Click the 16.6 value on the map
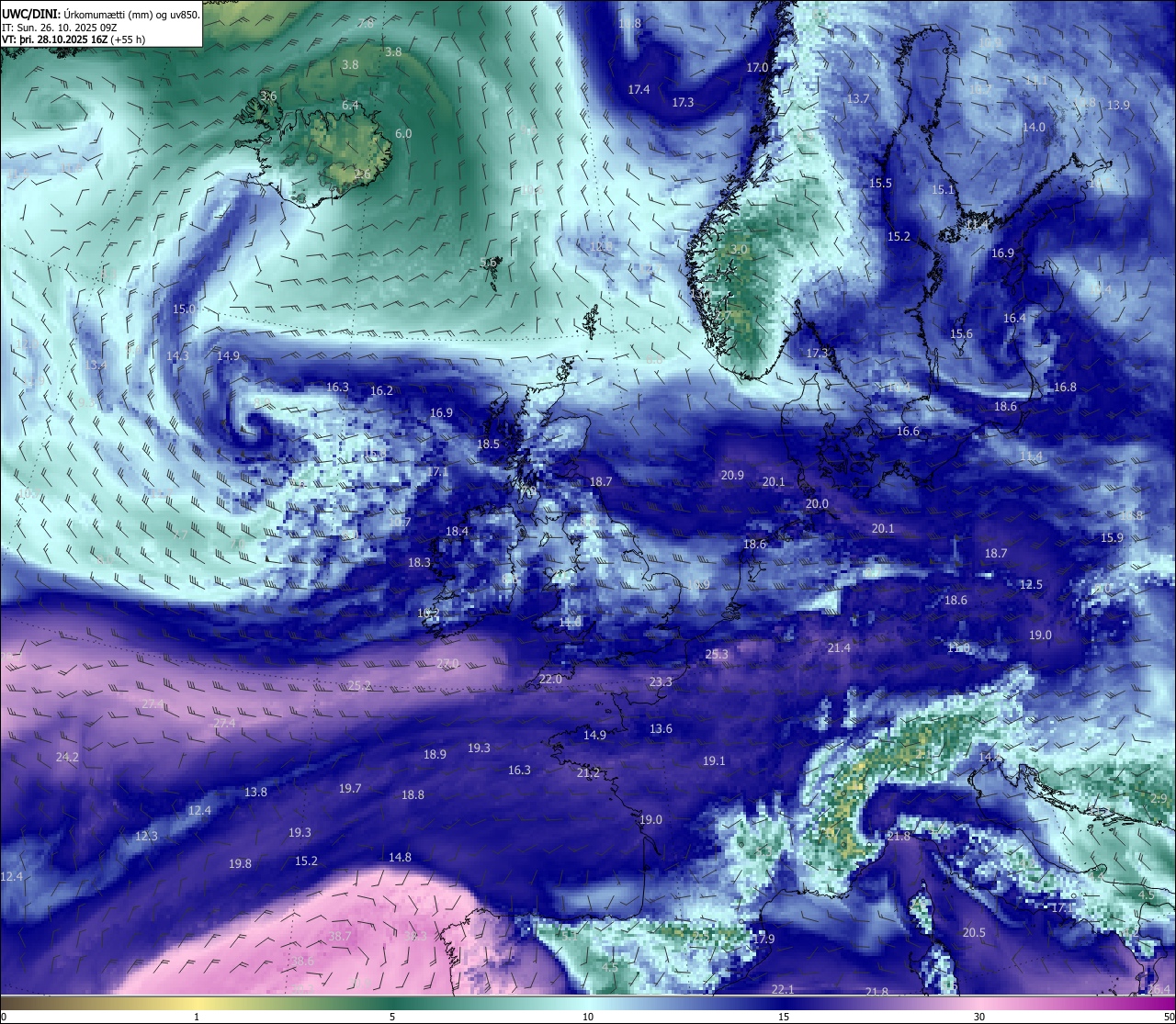Viewport: 1176px width, 1024px height. (908, 431)
